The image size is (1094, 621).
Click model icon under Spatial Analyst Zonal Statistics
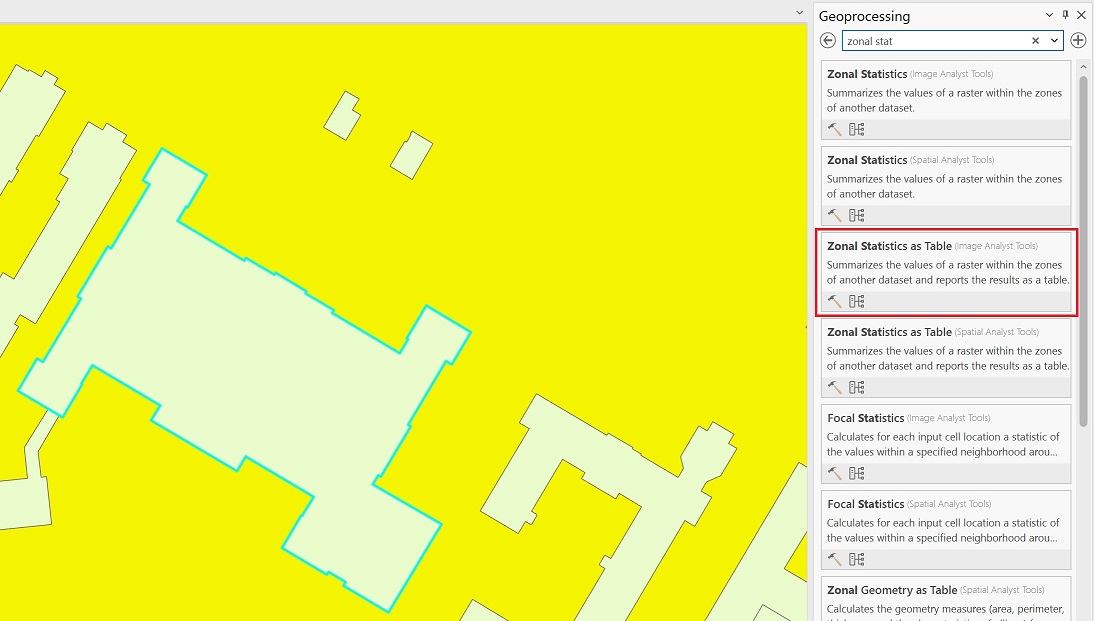click(856, 215)
